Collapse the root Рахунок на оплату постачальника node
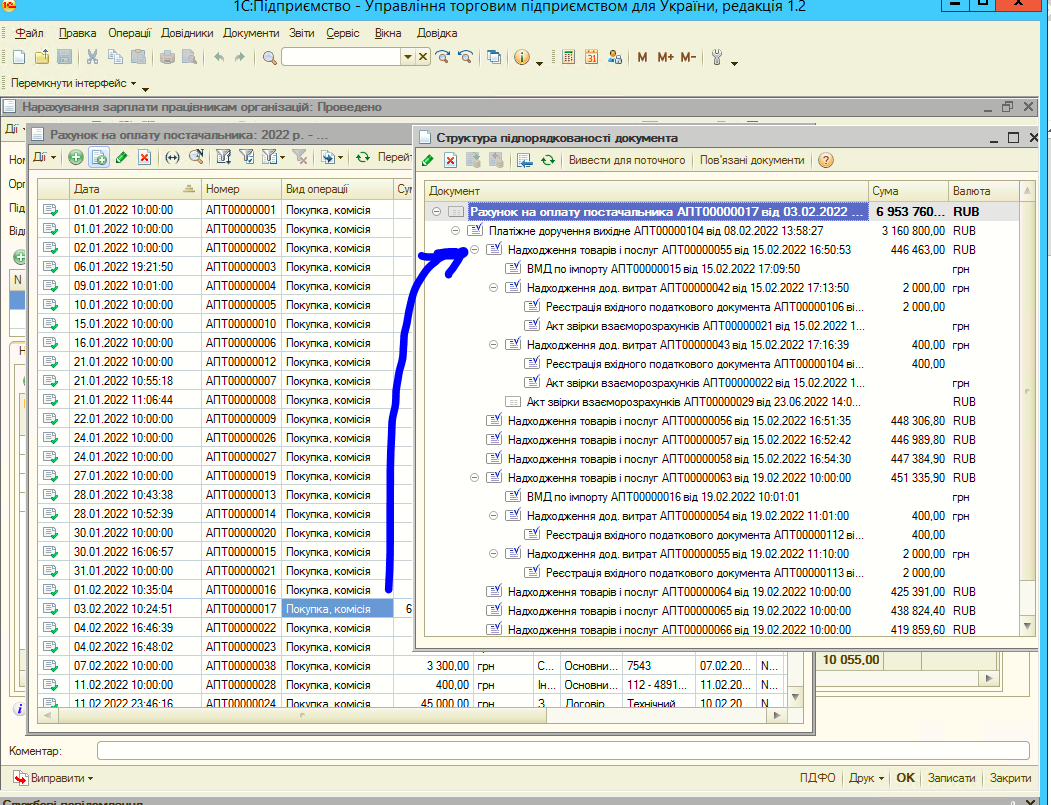Viewport: 1051px width, 805px height. coord(436,212)
